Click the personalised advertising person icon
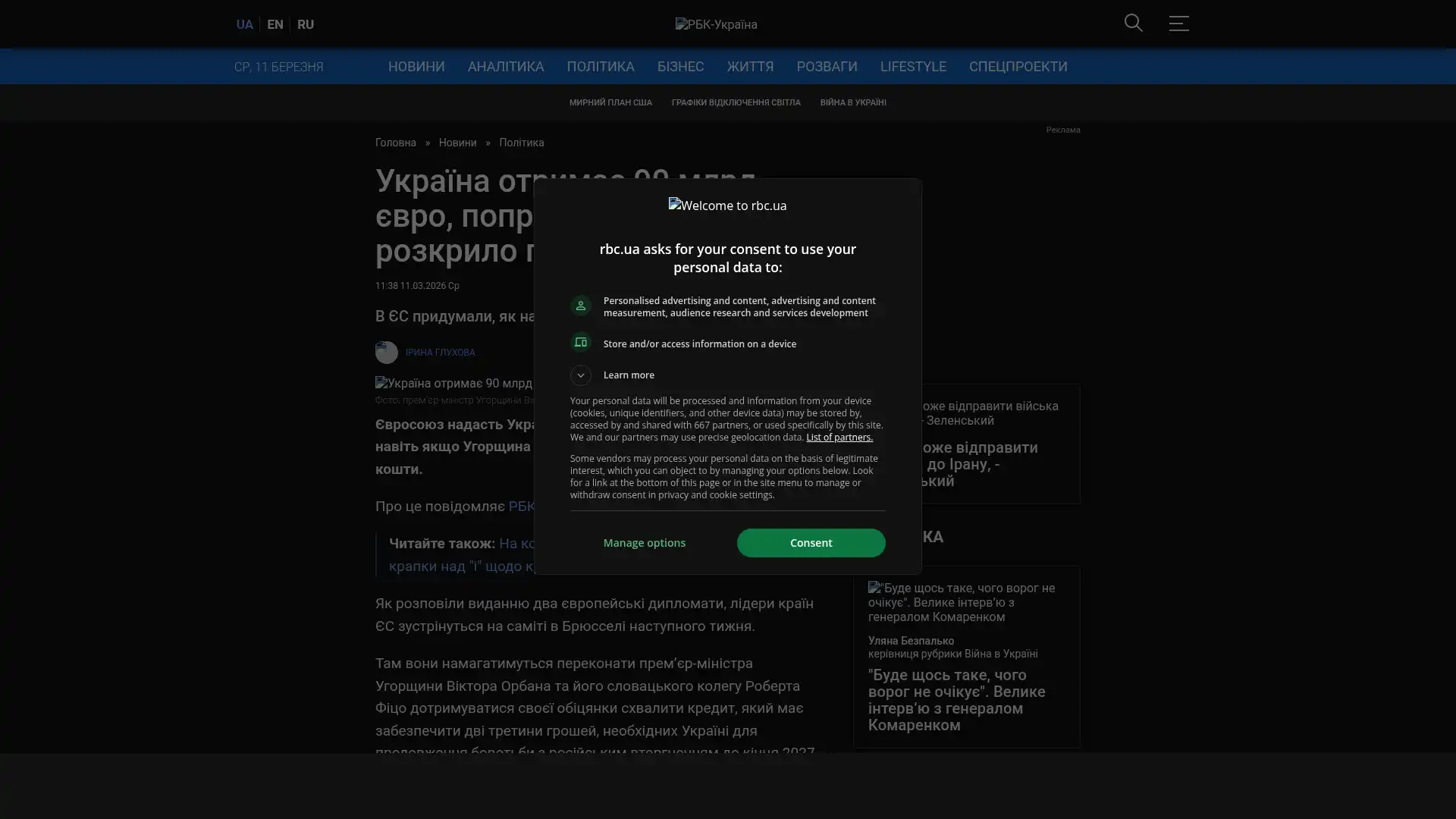The image size is (1456, 819). click(x=581, y=306)
